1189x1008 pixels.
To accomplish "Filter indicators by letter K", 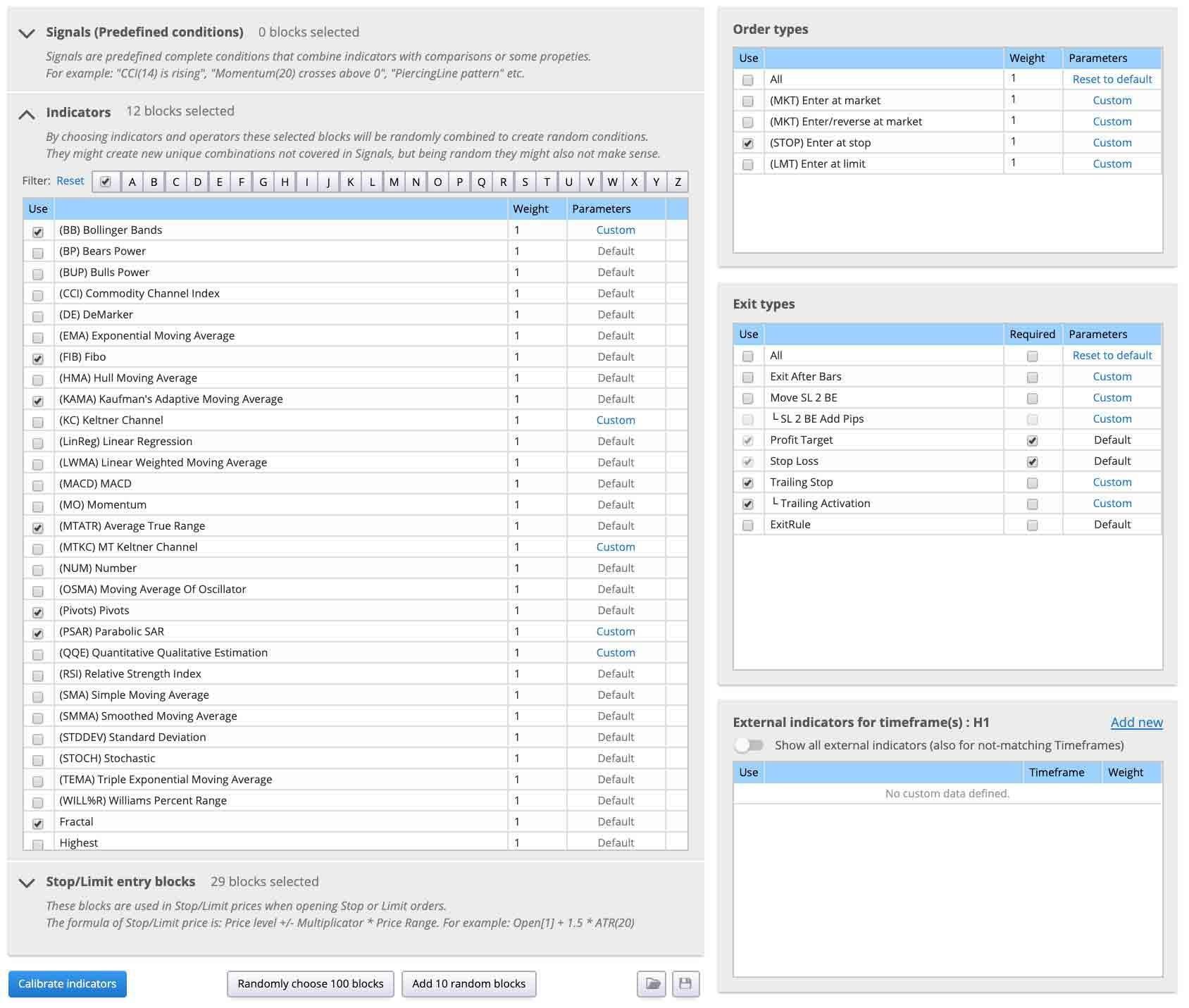I will click(x=350, y=182).
